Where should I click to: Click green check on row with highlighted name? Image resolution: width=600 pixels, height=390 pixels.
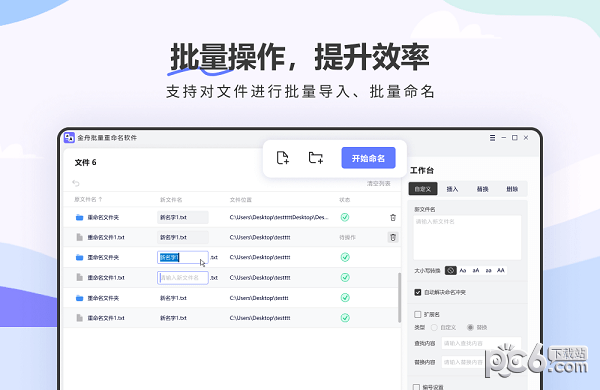tap(345, 257)
